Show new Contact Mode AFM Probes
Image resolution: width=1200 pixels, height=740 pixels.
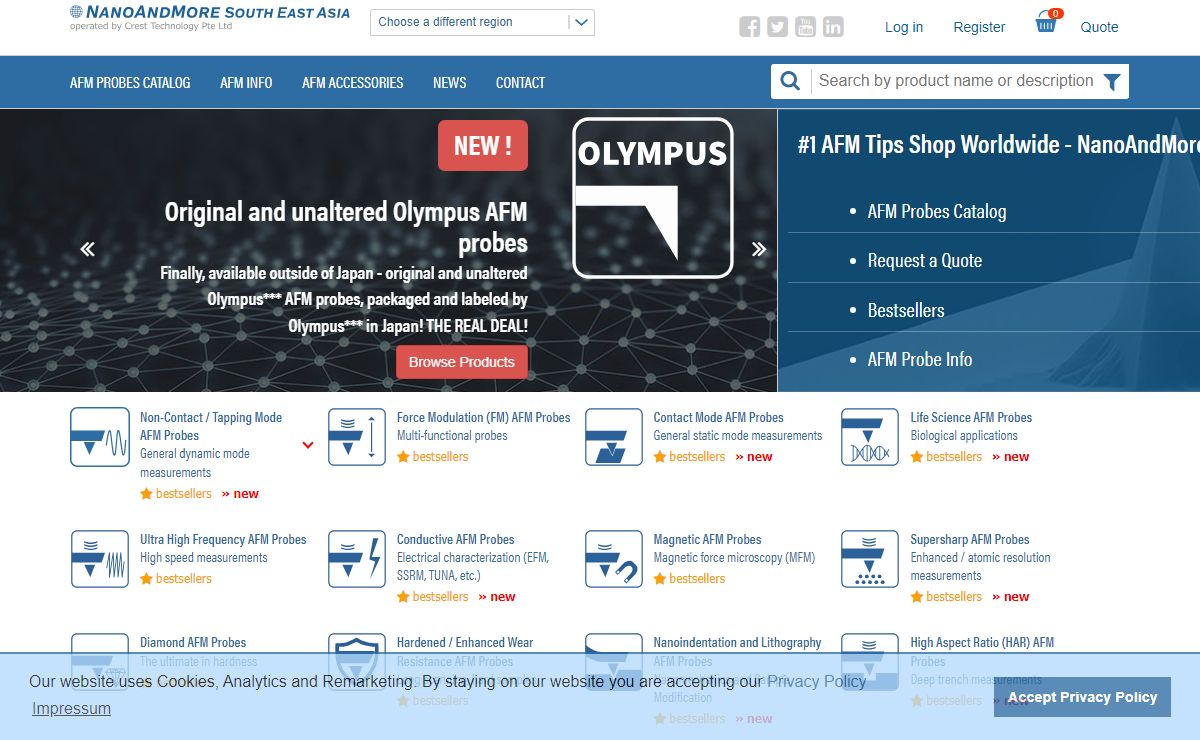pos(754,456)
